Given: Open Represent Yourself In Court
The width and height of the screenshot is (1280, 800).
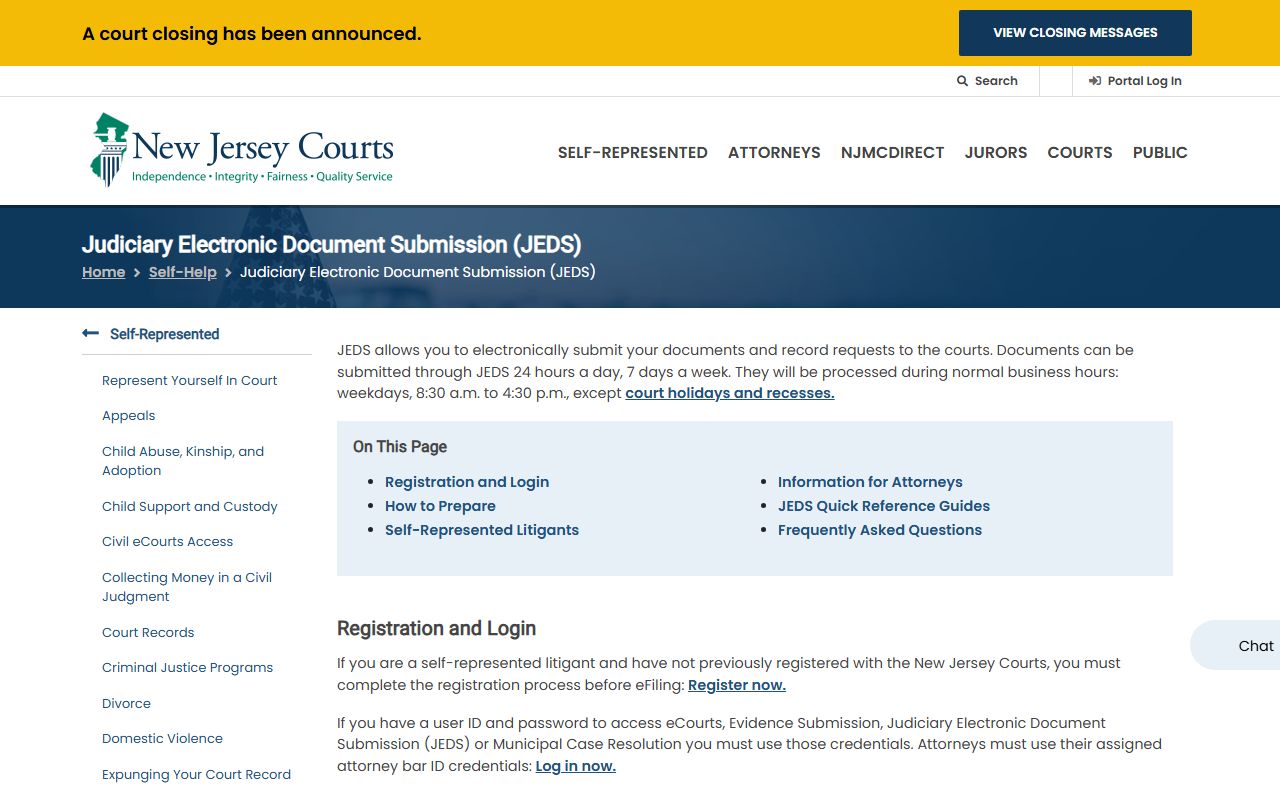Looking at the screenshot, I should (190, 380).
